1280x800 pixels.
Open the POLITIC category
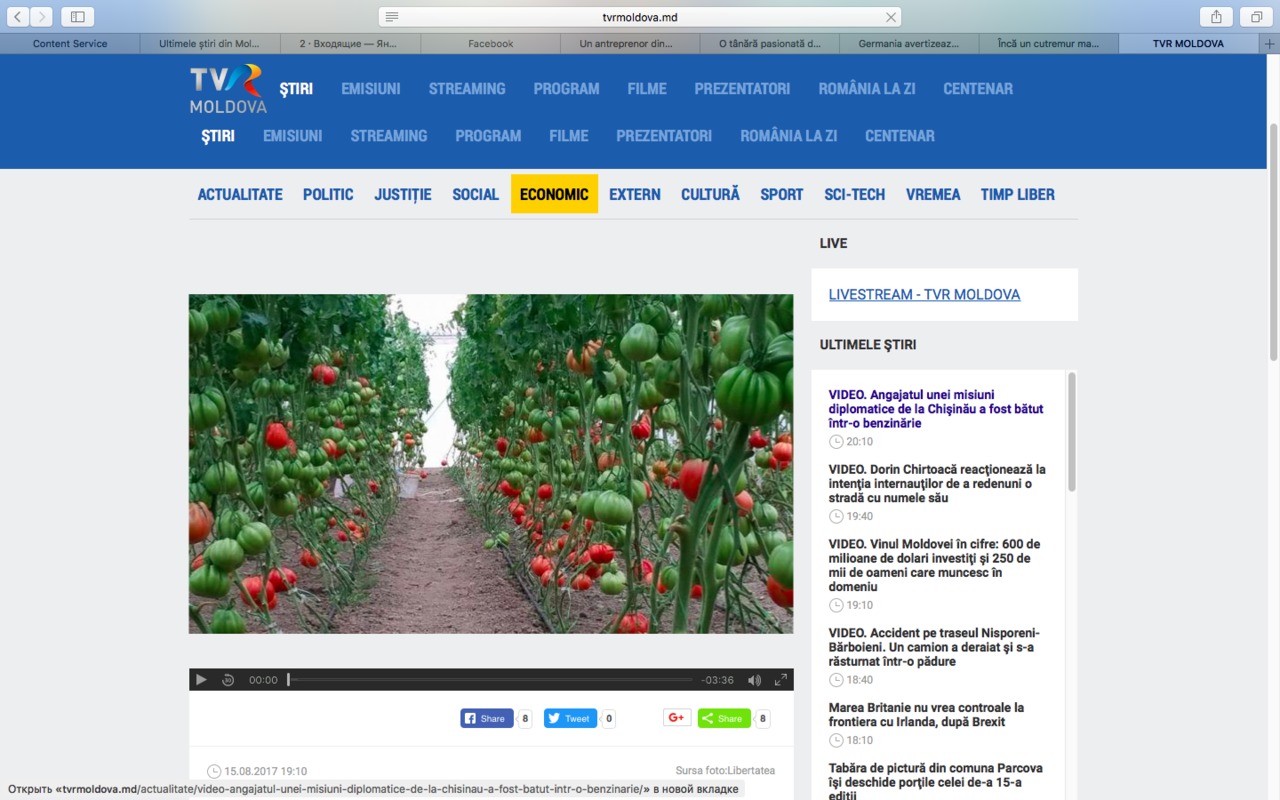(x=328, y=194)
